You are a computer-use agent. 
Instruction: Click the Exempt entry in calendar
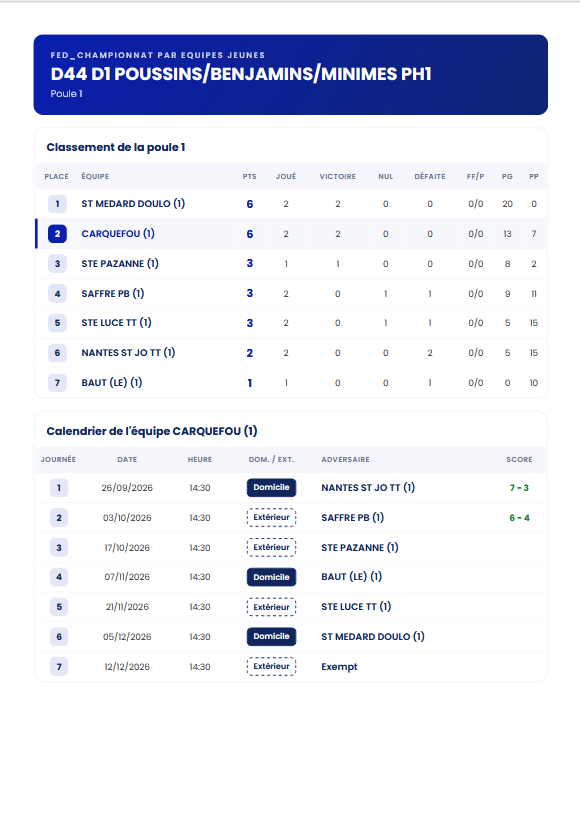(x=339, y=666)
